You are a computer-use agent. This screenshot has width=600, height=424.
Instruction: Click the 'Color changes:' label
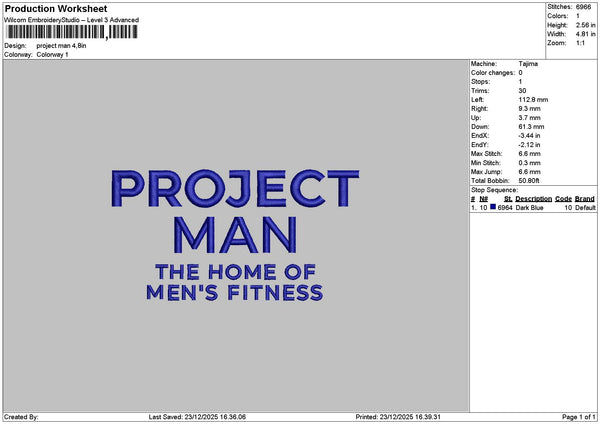pyautogui.click(x=493, y=73)
